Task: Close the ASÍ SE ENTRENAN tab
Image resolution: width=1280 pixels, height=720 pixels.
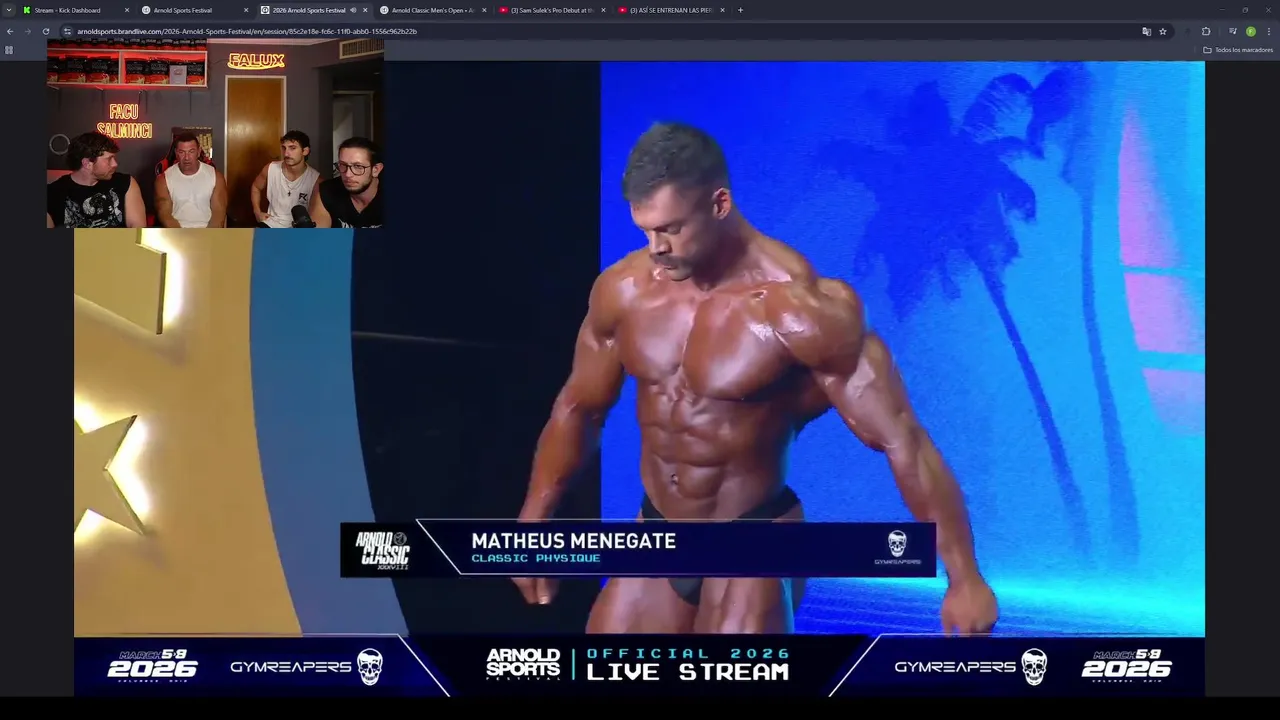Action: (722, 10)
